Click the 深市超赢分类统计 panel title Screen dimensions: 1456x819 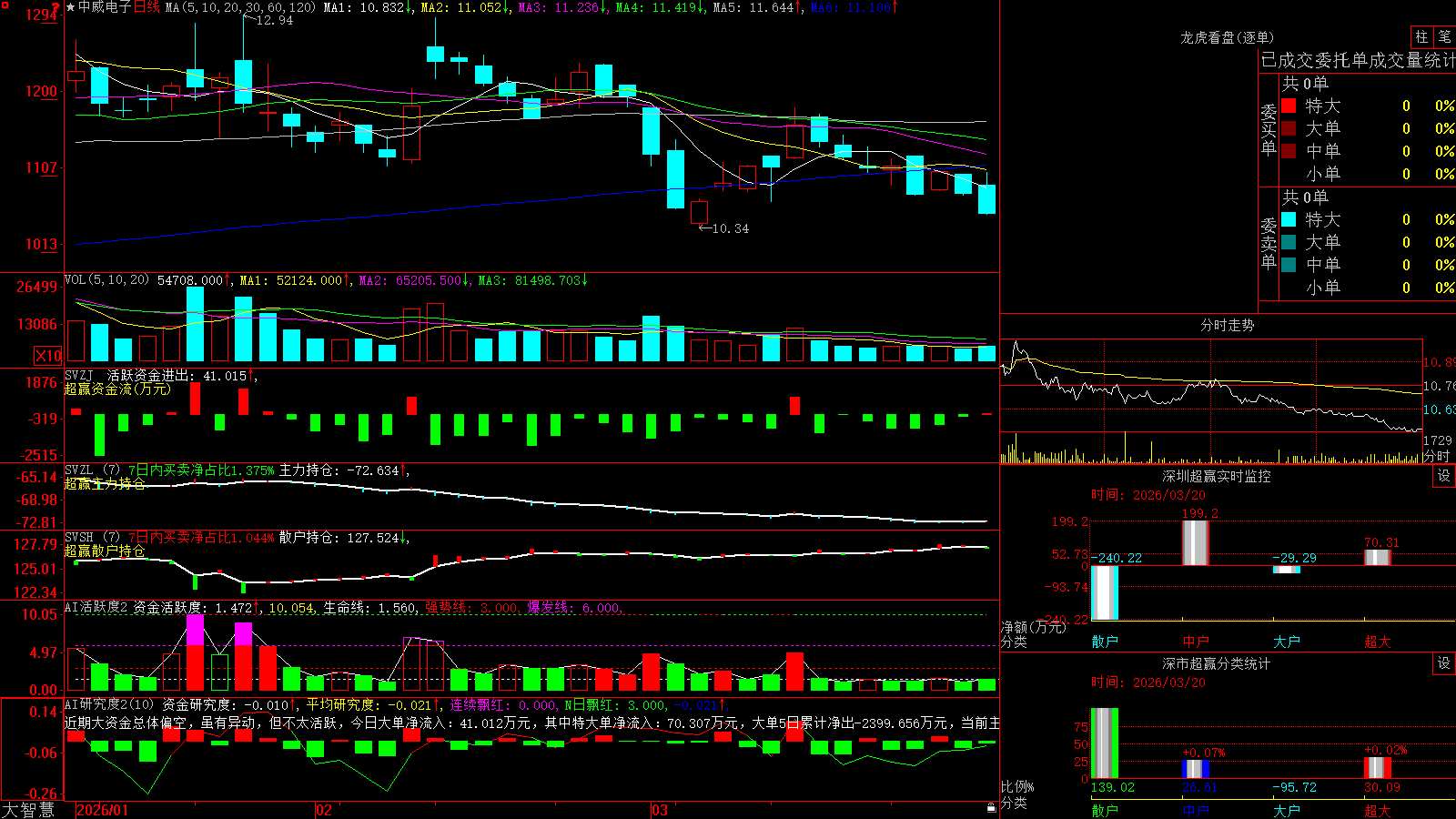1217,663
